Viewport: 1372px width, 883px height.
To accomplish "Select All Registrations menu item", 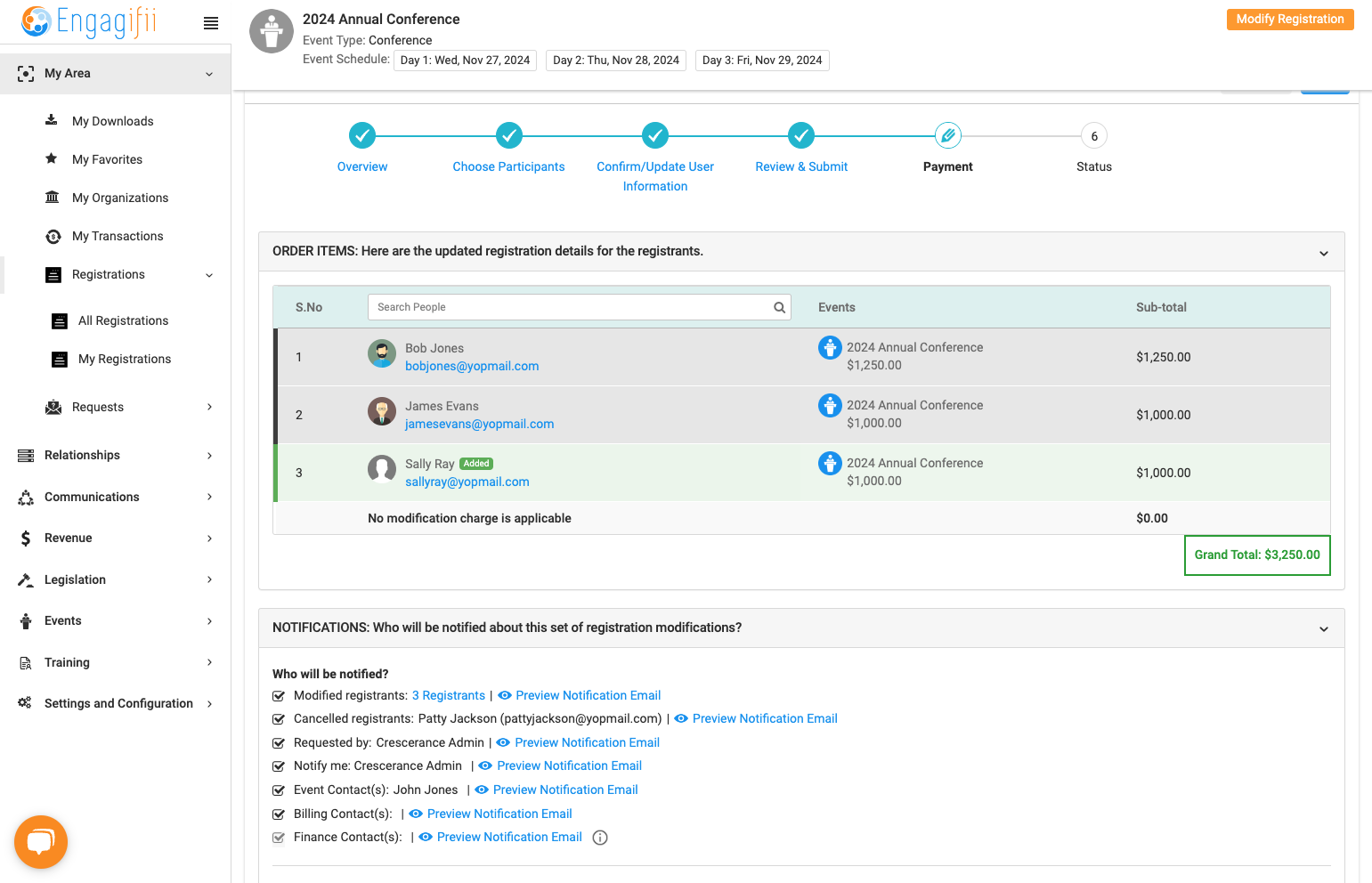I will pyautogui.click(x=123, y=320).
